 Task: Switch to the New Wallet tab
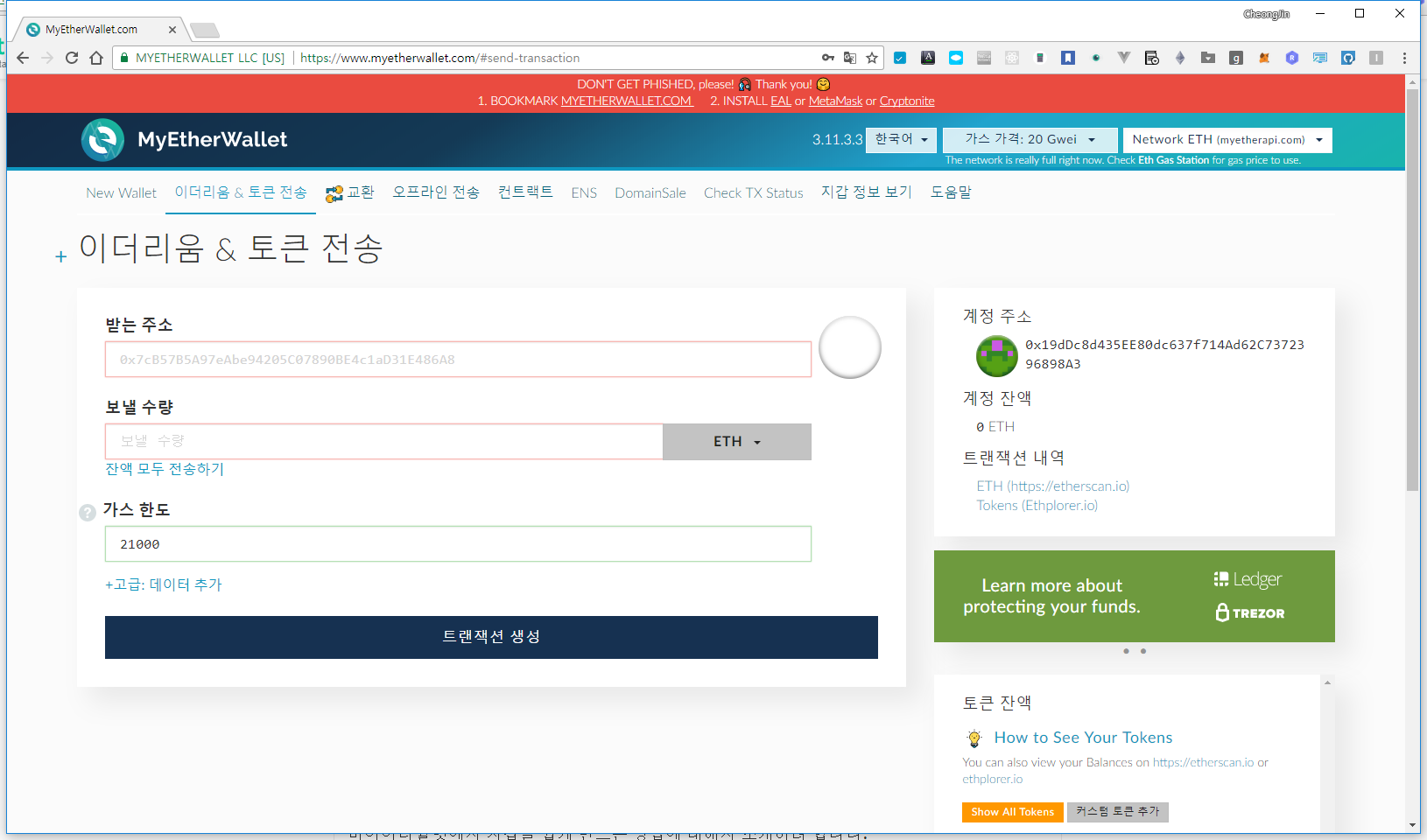pyautogui.click(x=121, y=192)
